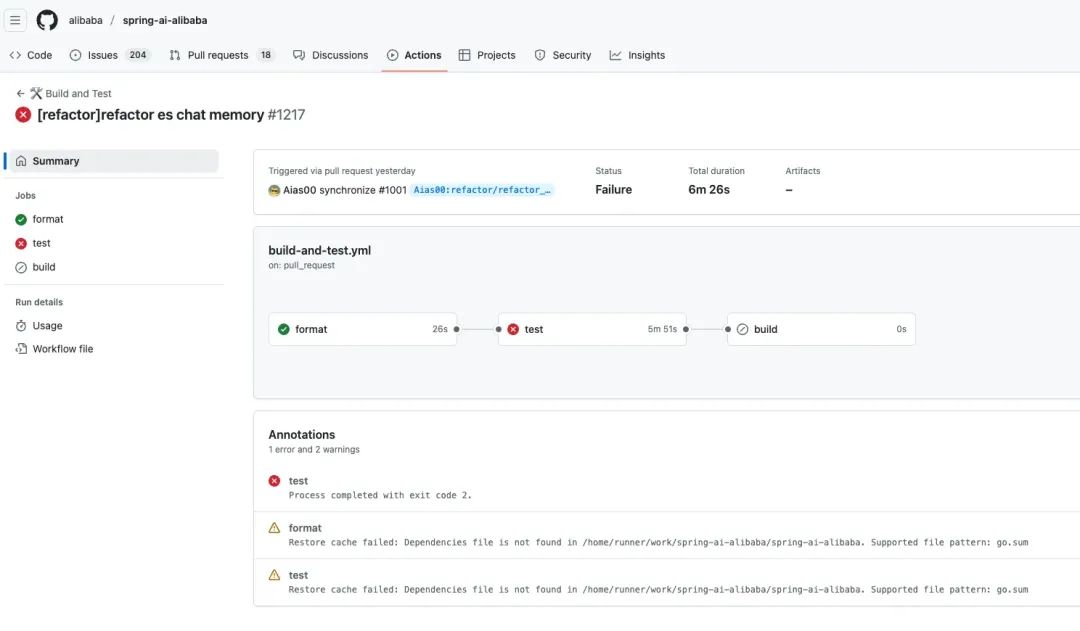
Task: Open the hamburger navigation menu
Action: [15, 20]
